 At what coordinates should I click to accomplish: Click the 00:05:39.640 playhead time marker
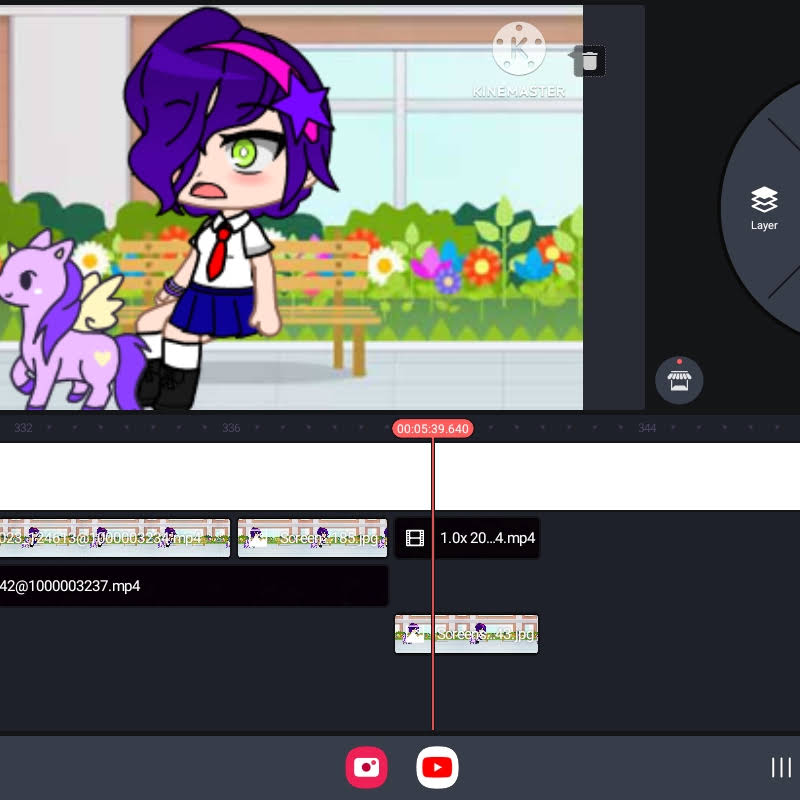pos(433,429)
